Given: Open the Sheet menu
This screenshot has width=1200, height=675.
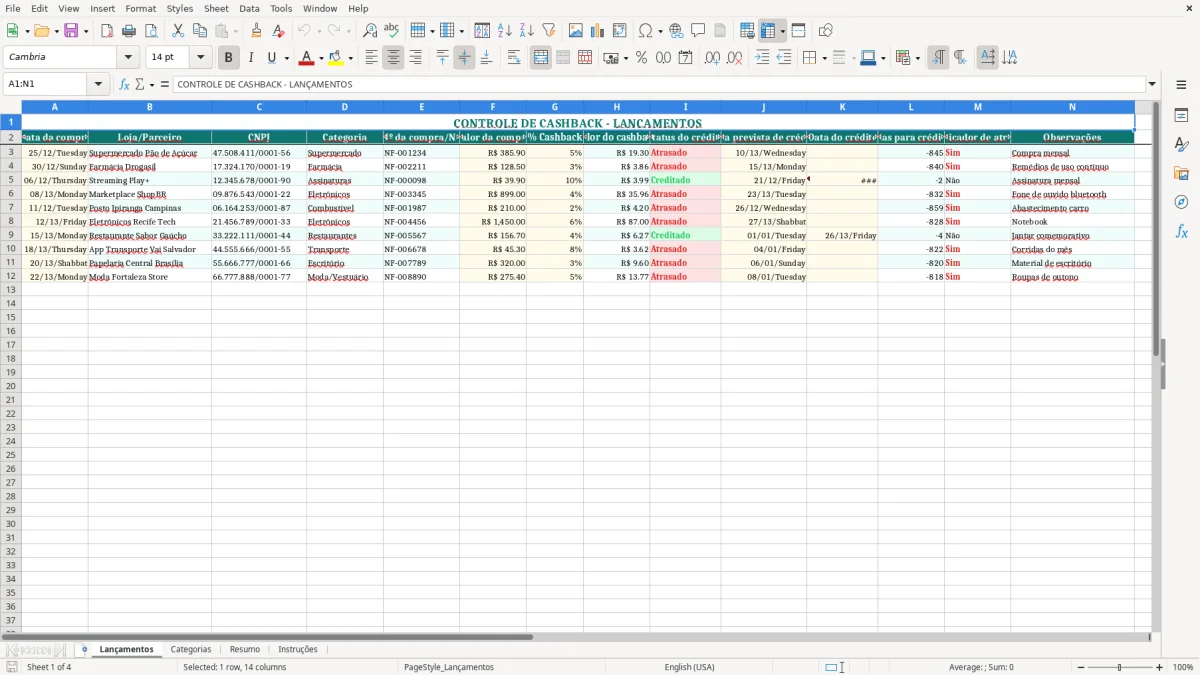Looking at the screenshot, I should [216, 8].
